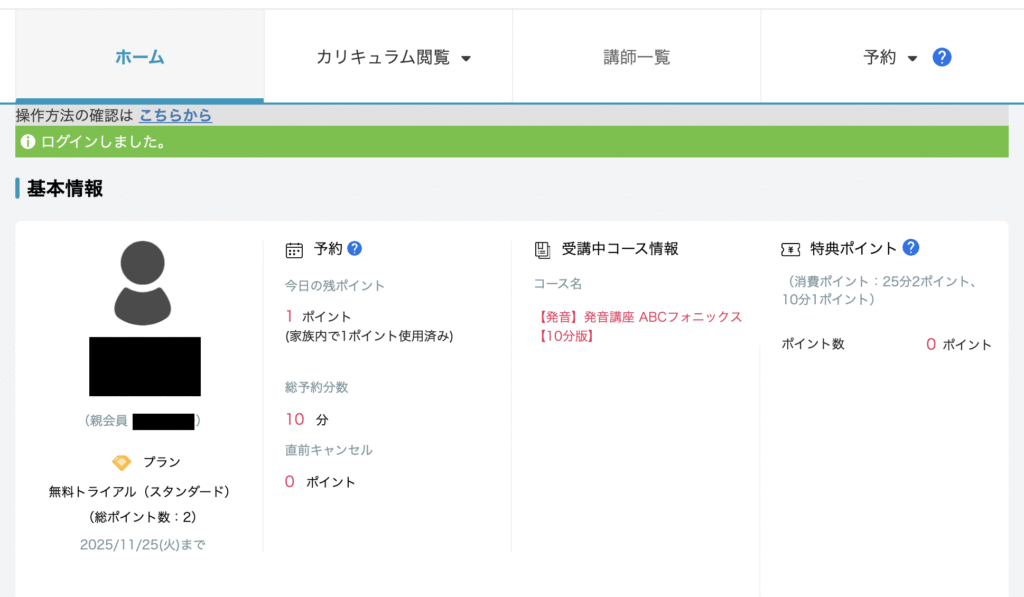Image resolution: width=1024 pixels, height=597 pixels.
Task: Click the info icon in the login banner
Action: pyautogui.click(x=28, y=142)
